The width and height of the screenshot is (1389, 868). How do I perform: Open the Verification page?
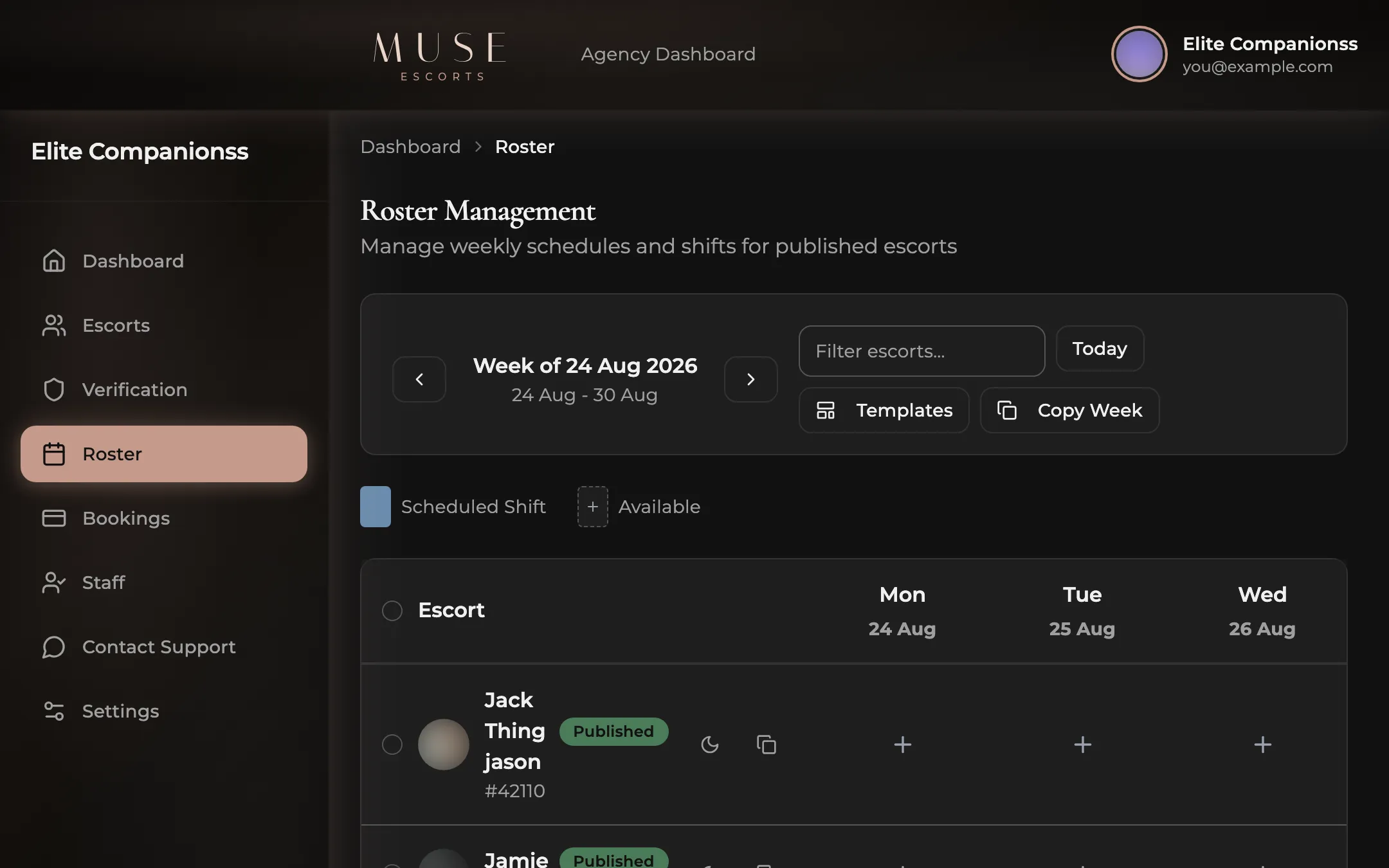[x=163, y=390]
